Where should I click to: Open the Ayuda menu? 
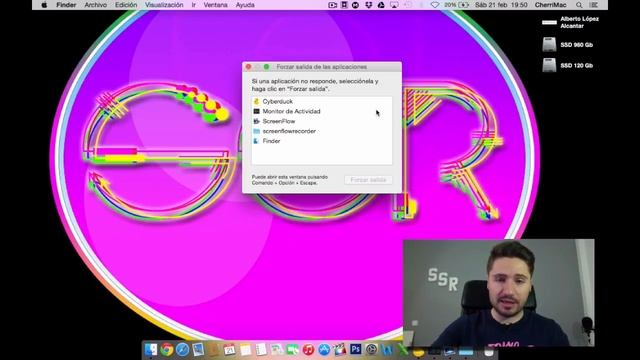click(x=245, y=5)
